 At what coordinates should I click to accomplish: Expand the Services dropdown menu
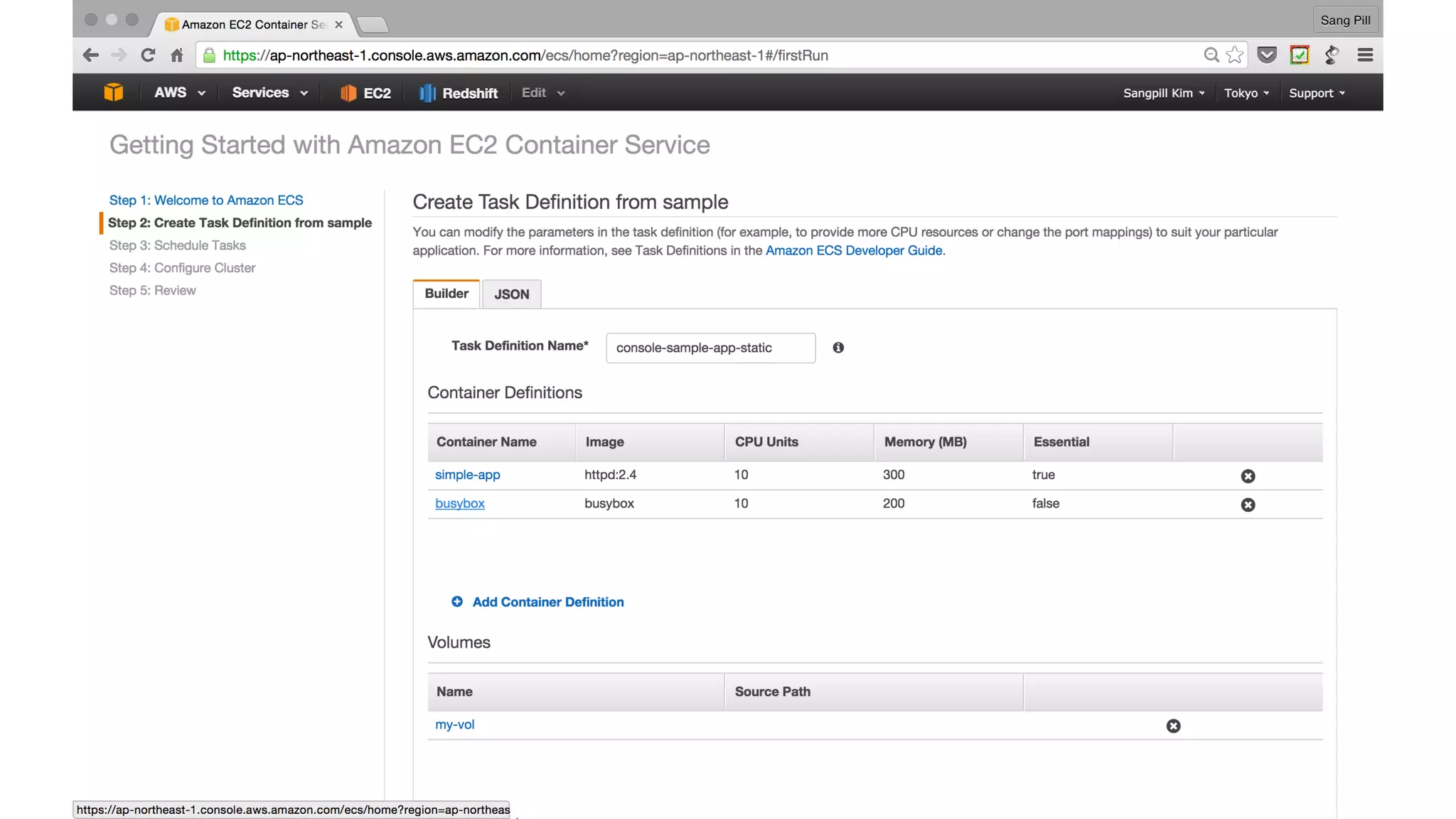(269, 92)
